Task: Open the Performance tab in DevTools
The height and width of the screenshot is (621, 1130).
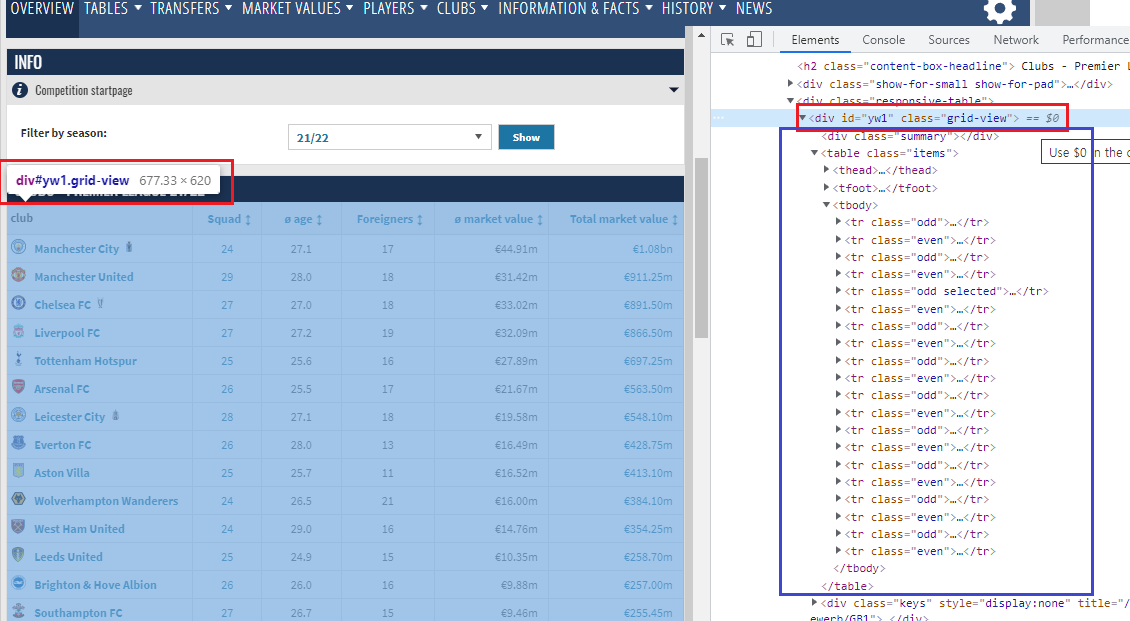Action: pyautogui.click(x=1095, y=40)
